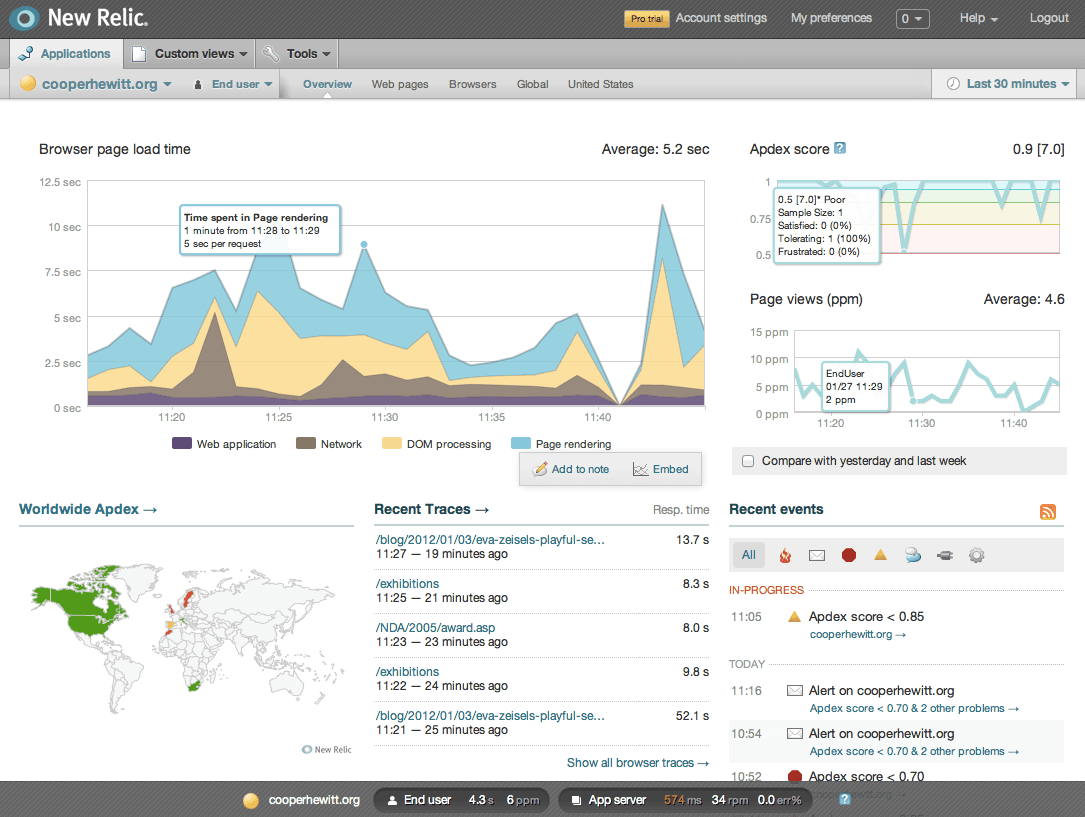Viewport: 1085px width, 817px height.
Task: Open the Recent Traces page
Action: coord(432,509)
